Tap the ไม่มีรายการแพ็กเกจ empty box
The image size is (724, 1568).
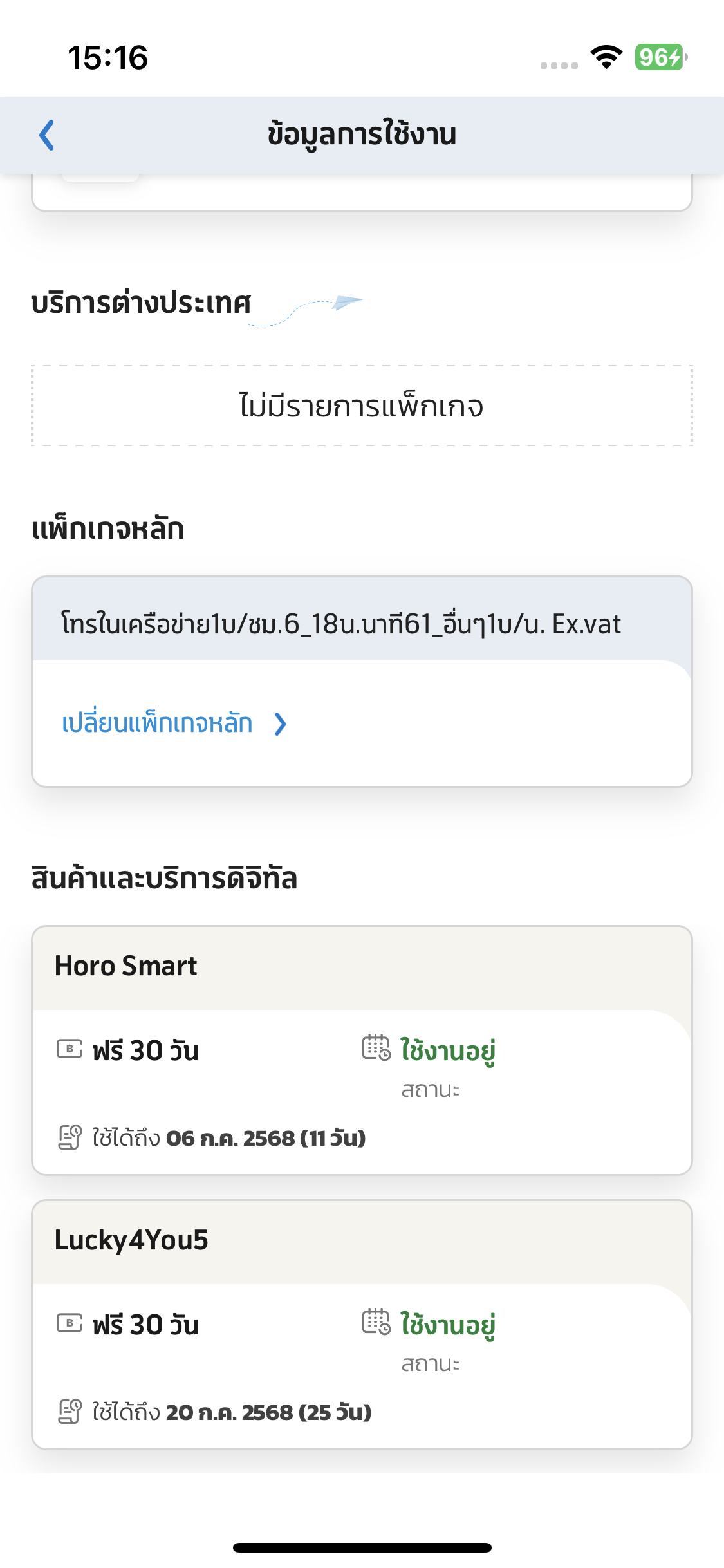(x=362, y=406)
